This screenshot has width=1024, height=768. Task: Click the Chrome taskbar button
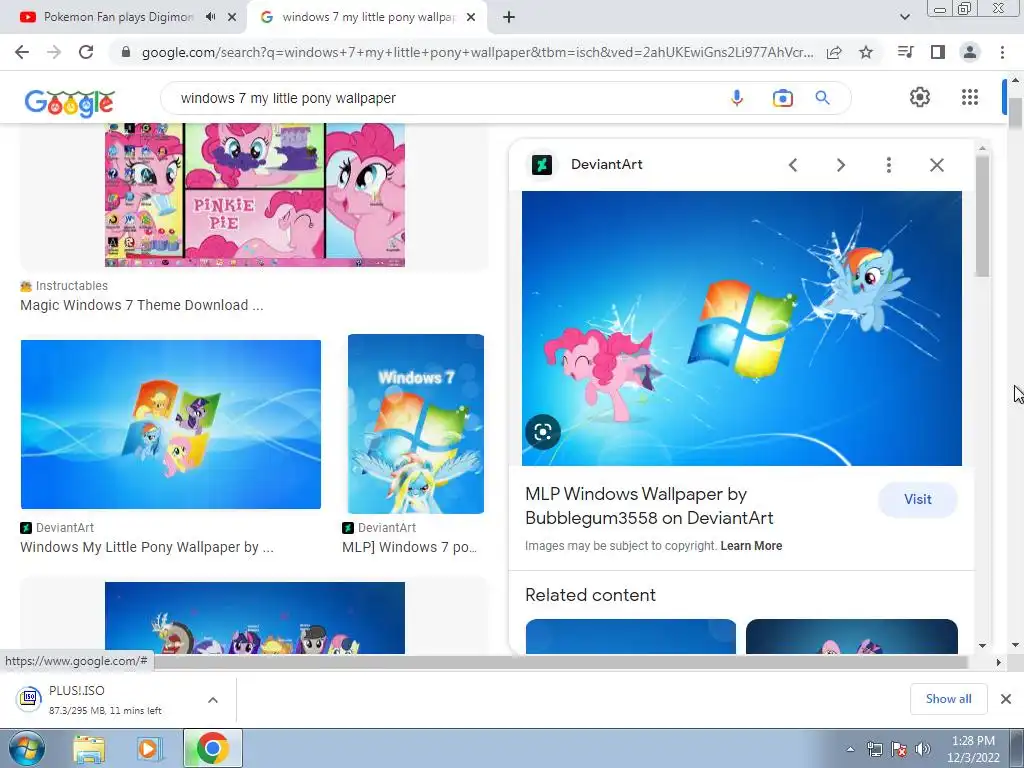coord(212,748)
